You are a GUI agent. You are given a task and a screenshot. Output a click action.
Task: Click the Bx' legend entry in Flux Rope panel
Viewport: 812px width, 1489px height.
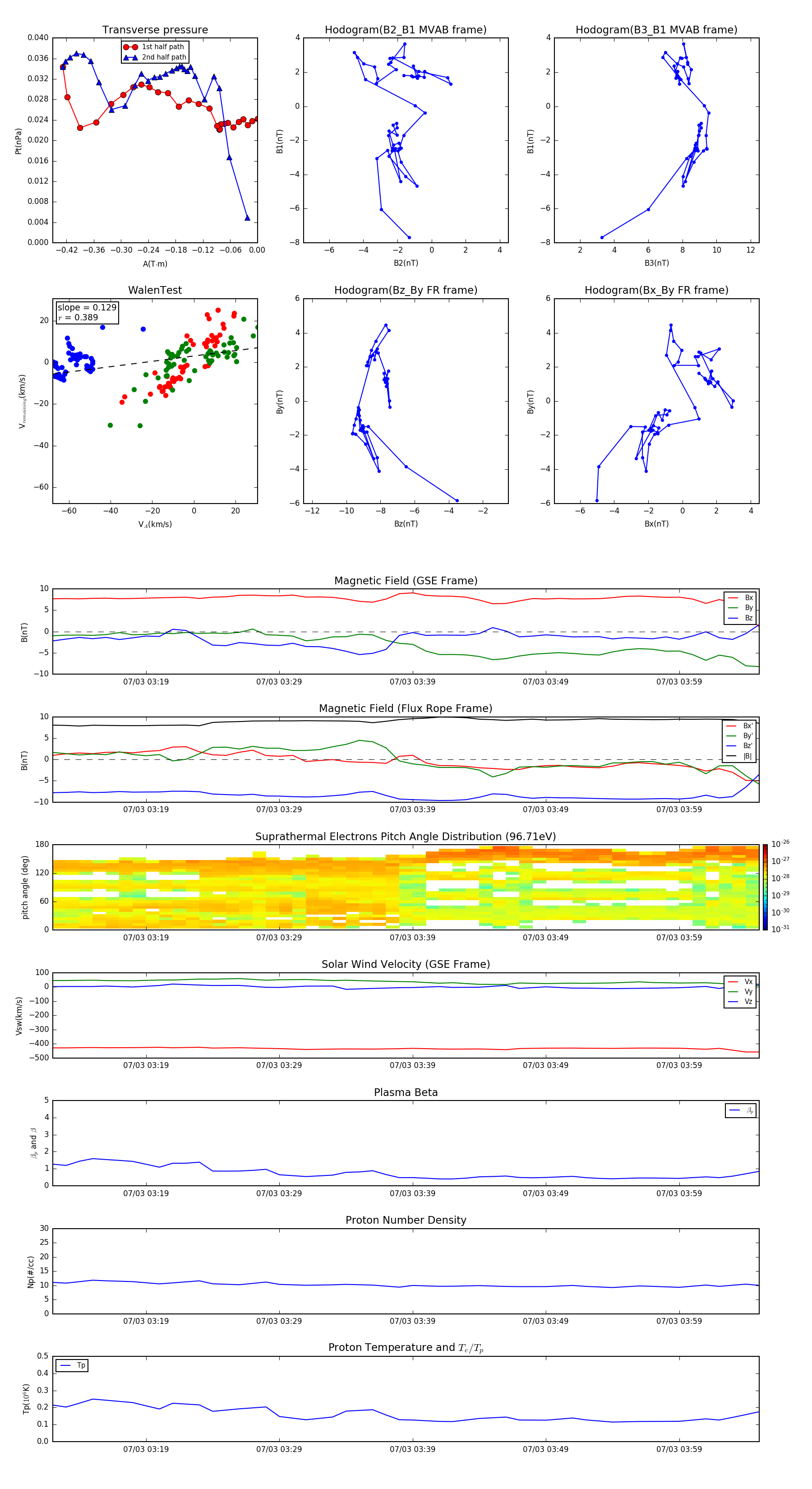click(x=739, y=726)
